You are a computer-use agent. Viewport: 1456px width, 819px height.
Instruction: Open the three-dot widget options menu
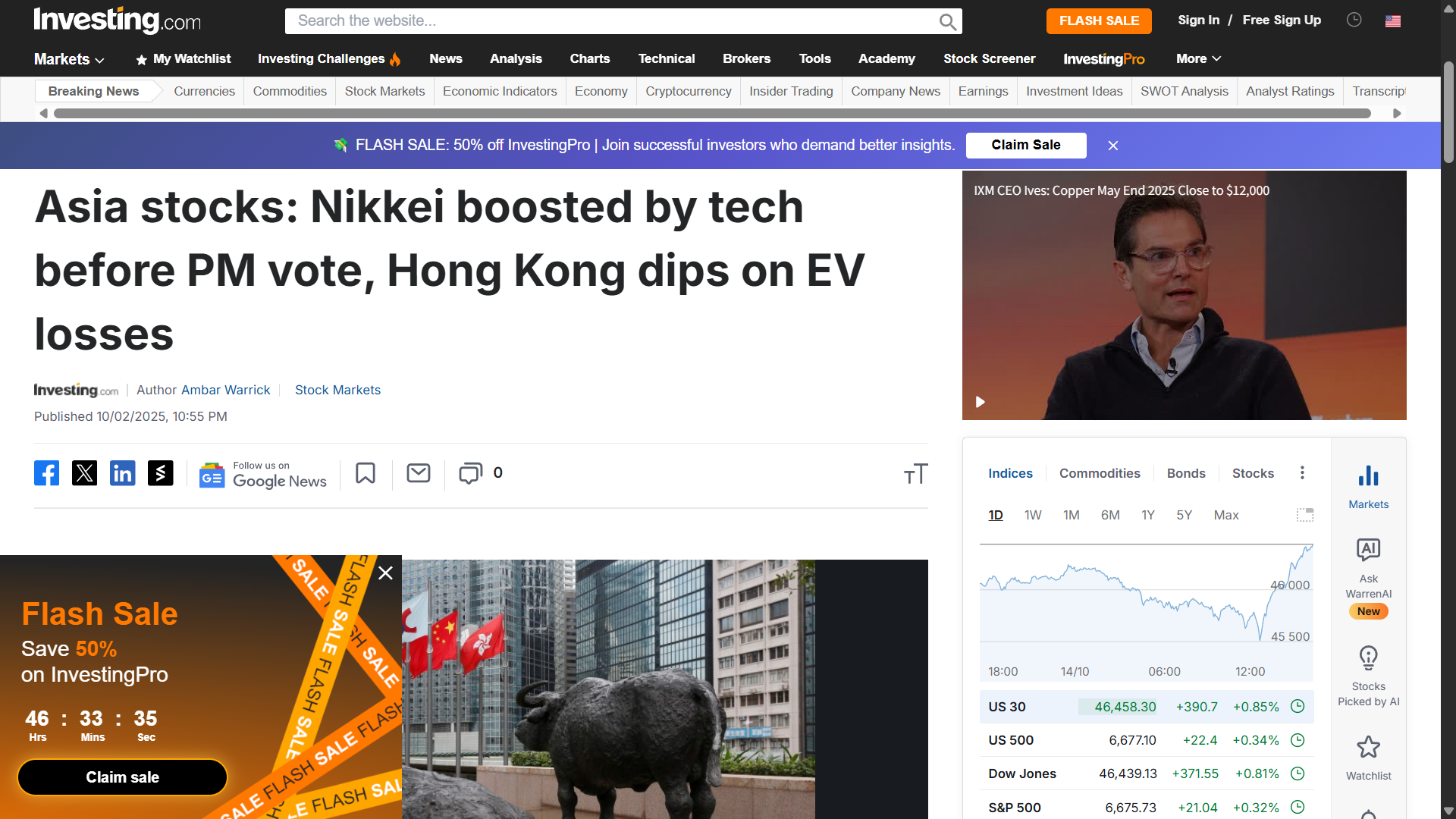(1302, 472)
